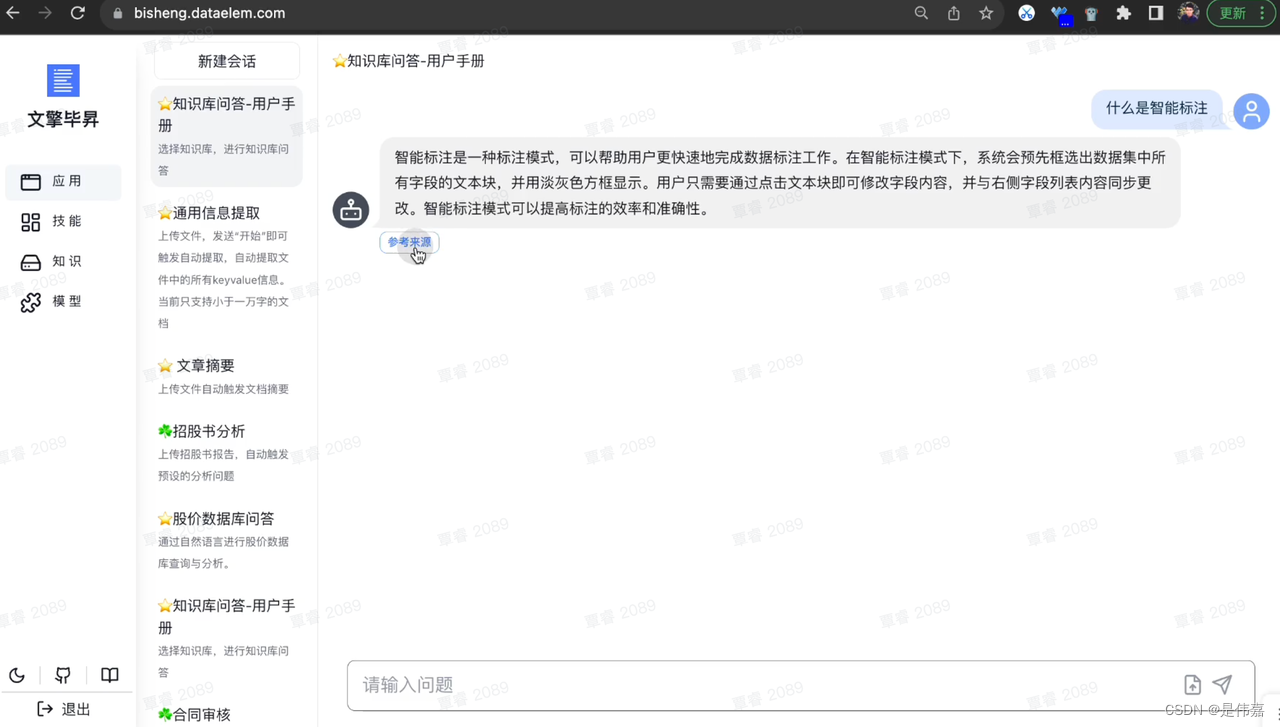Viewport: 1280px width, 727px height.
Task: Click the green 更新 browser button
Action: click(x=1231, y=13)
